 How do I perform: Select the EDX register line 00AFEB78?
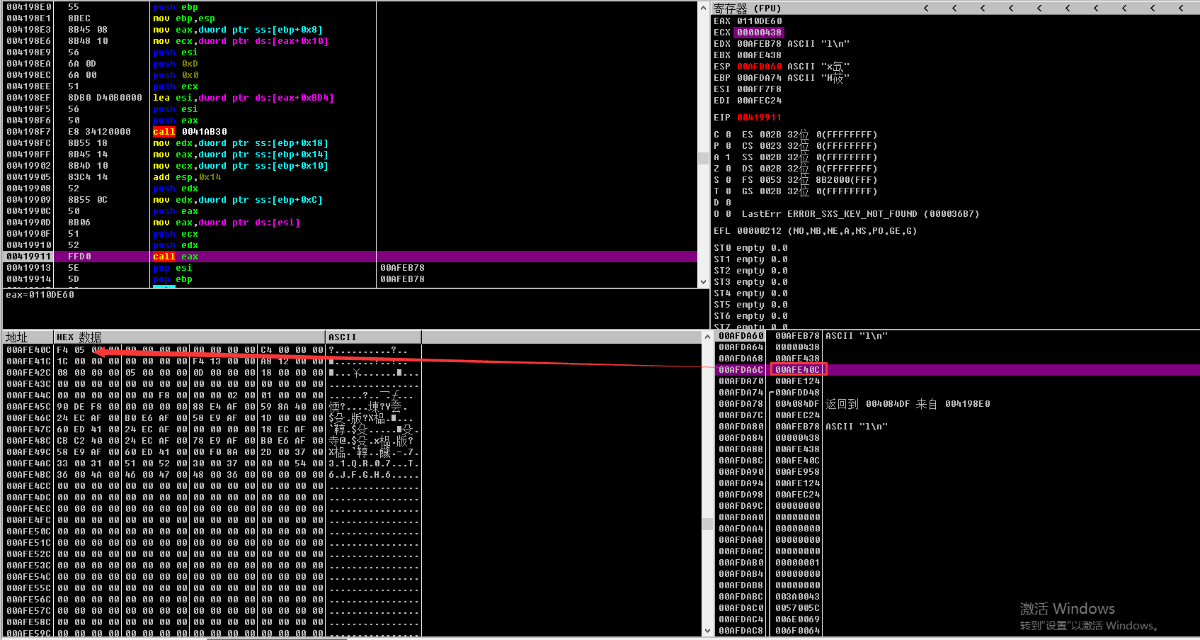tap(783, 43)
